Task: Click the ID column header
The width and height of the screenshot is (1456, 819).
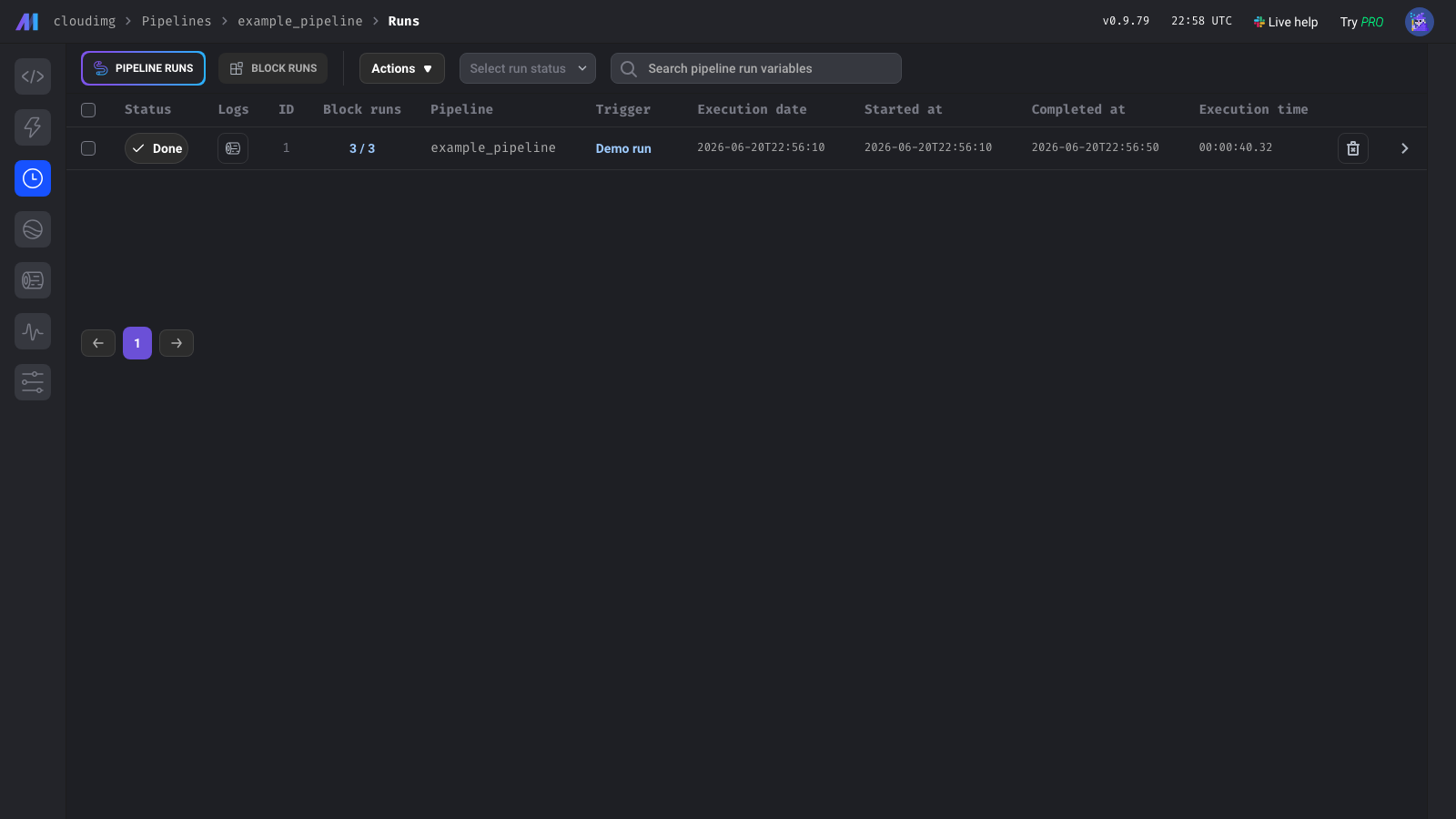Action: (x=286, y=109)
